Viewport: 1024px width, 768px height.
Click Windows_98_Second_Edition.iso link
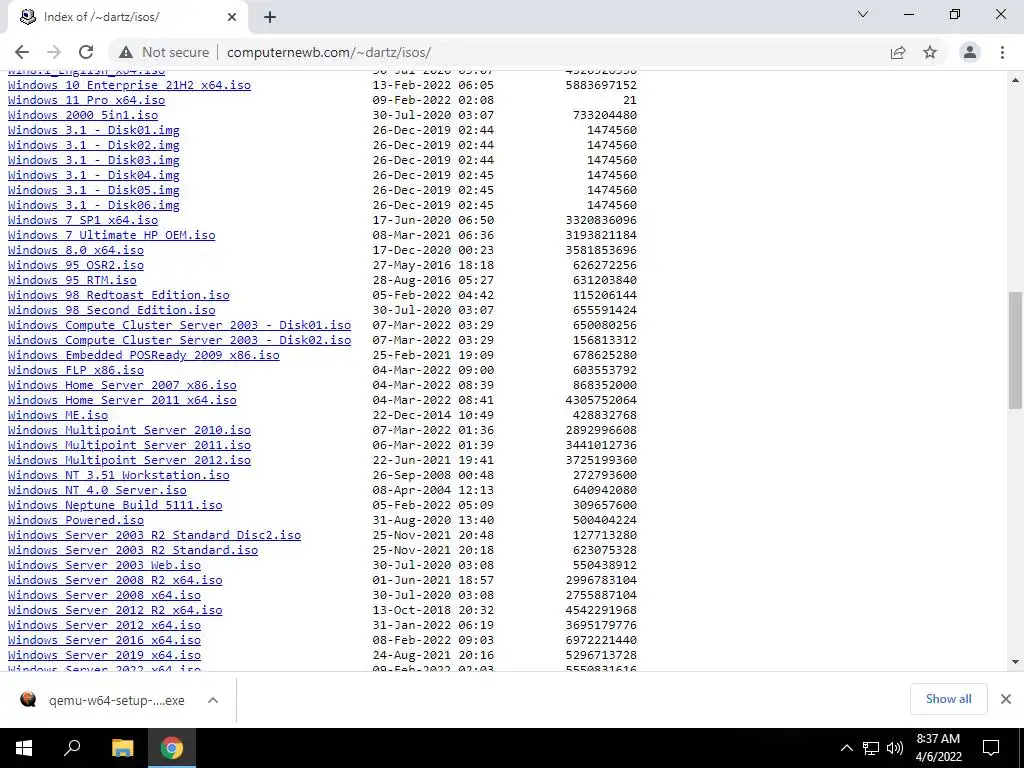(x=112, y=310)
